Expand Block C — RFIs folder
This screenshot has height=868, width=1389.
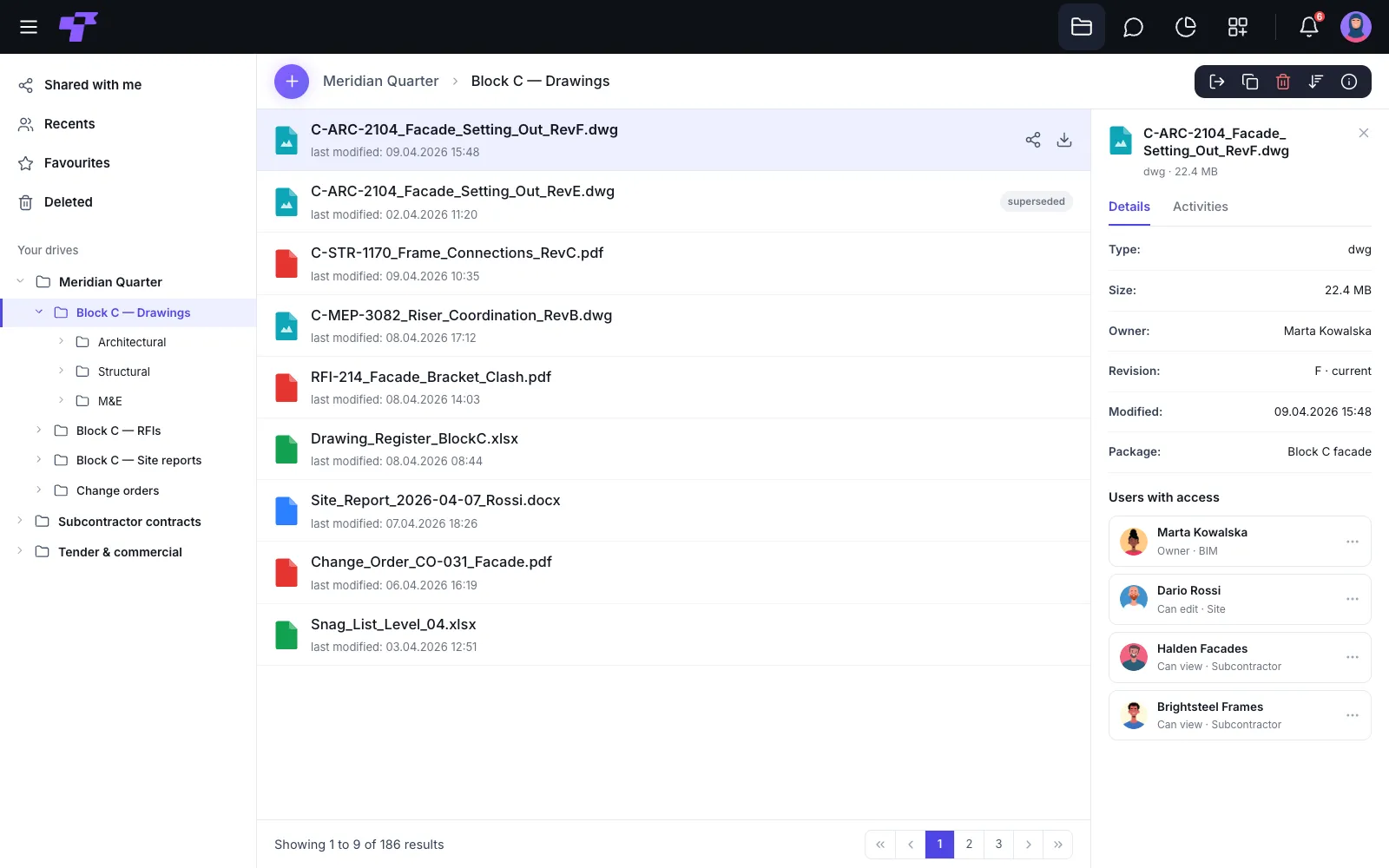pos(39,430)
